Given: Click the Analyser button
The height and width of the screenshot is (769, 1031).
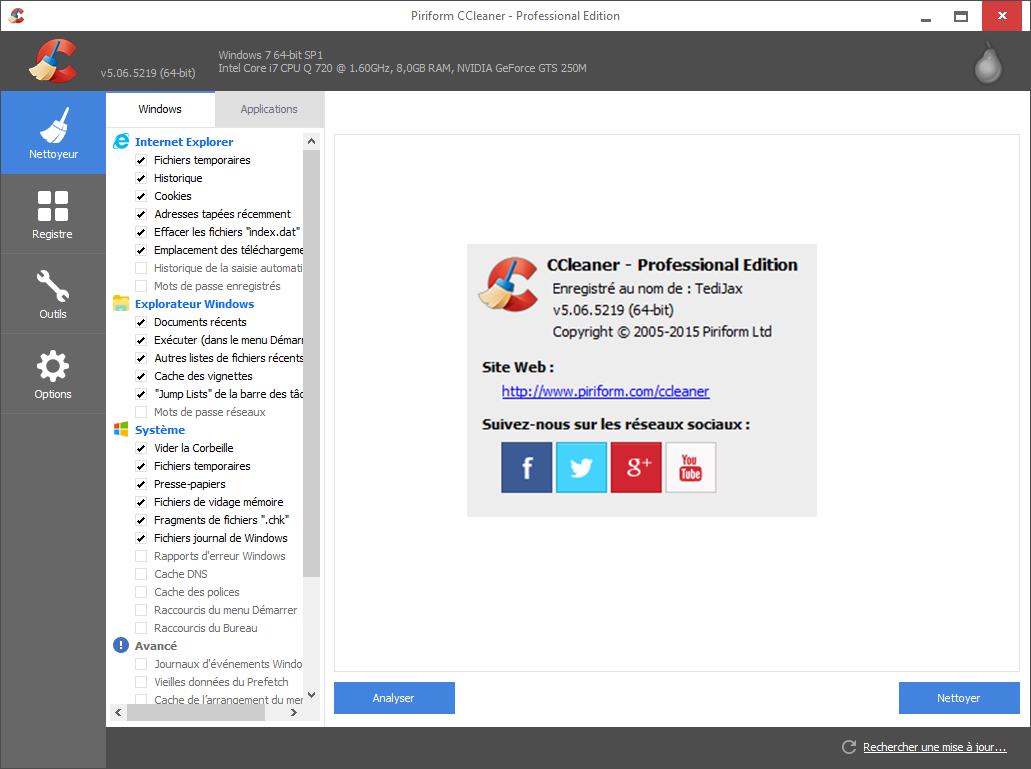Looking at the screenshot, I should (394, 697).
